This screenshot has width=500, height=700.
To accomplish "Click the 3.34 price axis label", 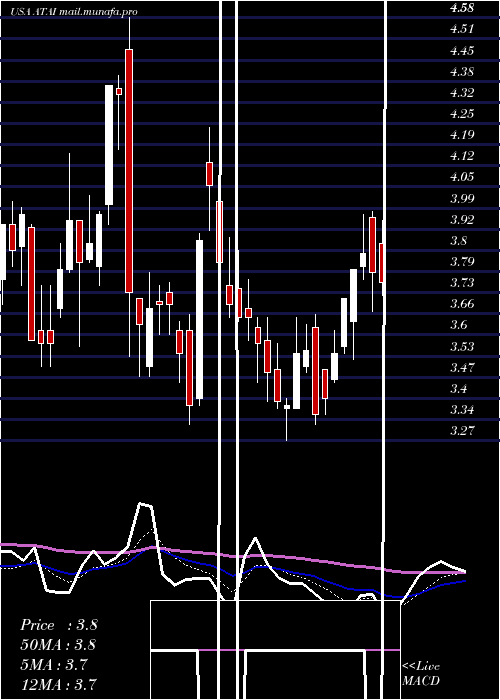I will tap(462, 409).
